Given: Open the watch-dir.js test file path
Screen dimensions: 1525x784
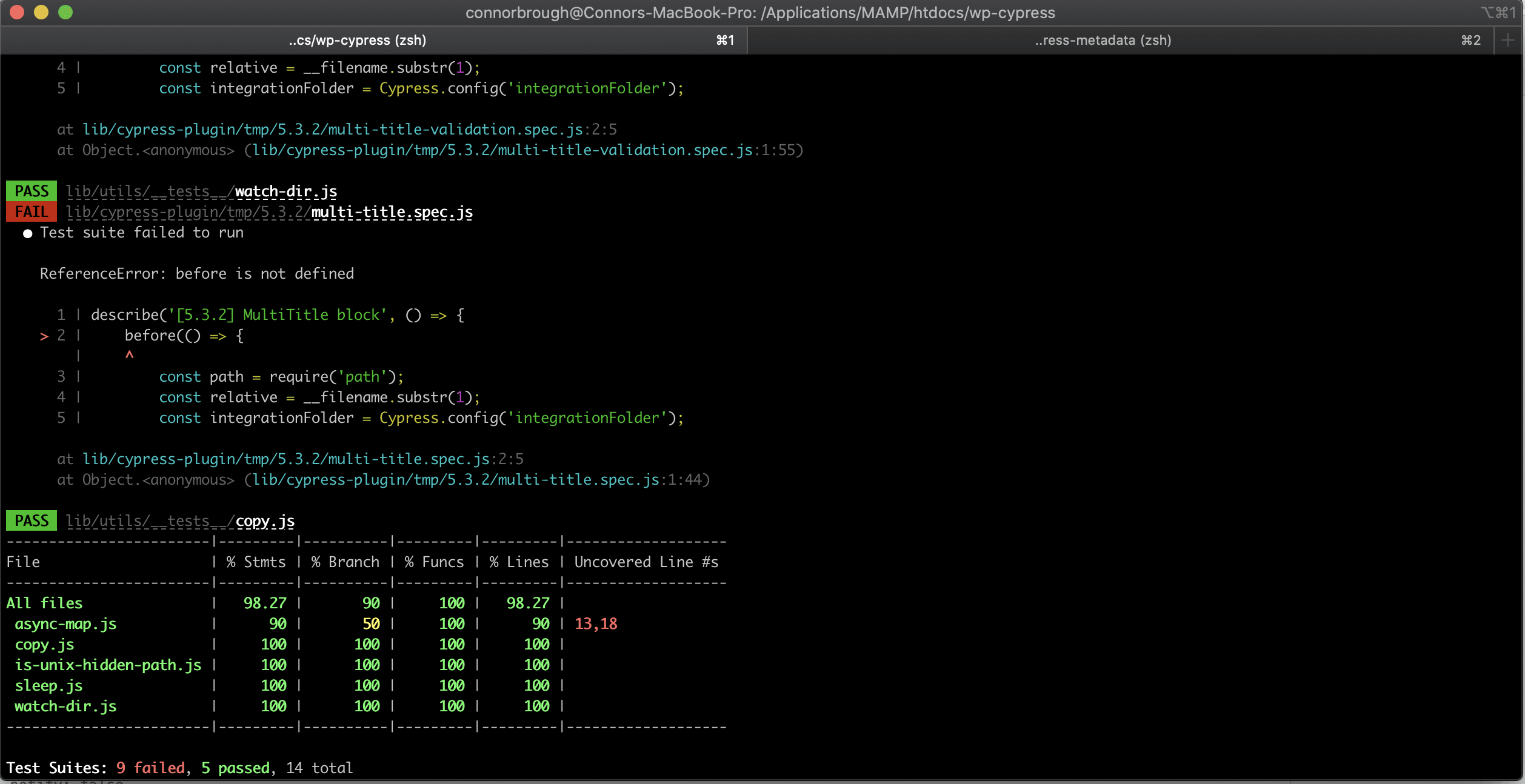Looking at the screenshot, I should pyautogui.click(x=201, y=191).
